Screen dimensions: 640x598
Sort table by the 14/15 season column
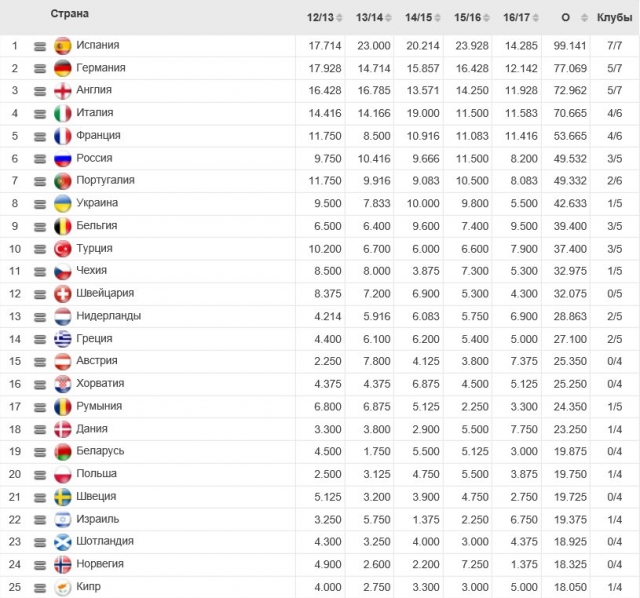pyautogui.click(x=425, y=18)
